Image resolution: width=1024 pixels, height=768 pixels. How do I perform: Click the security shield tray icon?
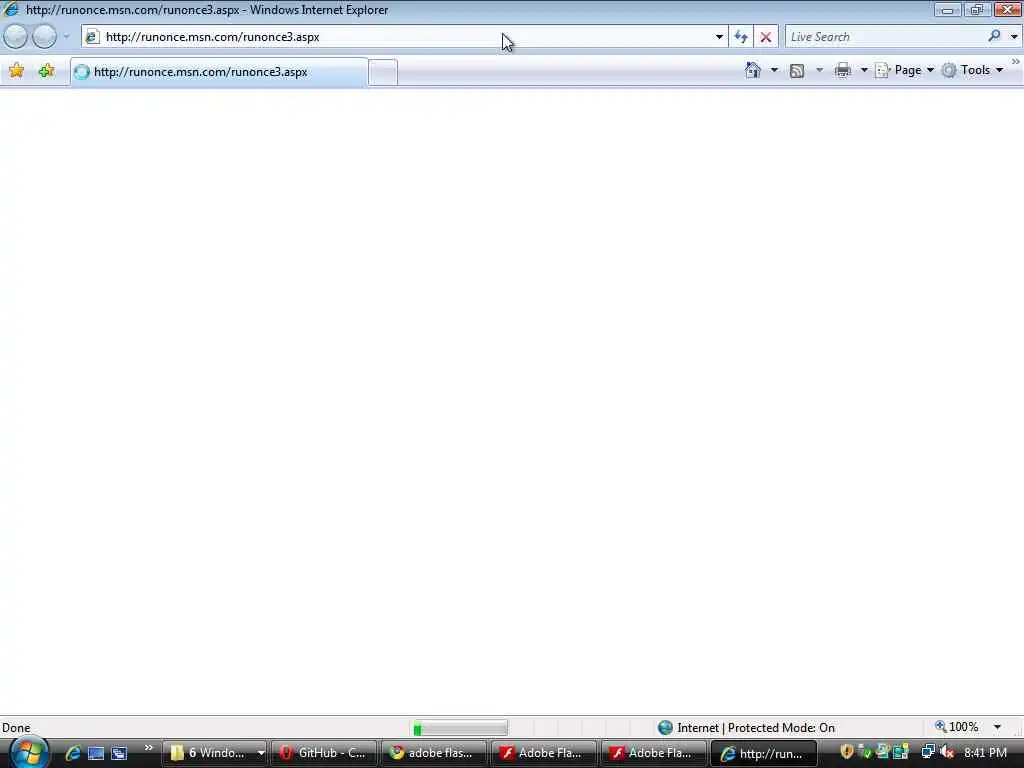[x=846, y=752]
